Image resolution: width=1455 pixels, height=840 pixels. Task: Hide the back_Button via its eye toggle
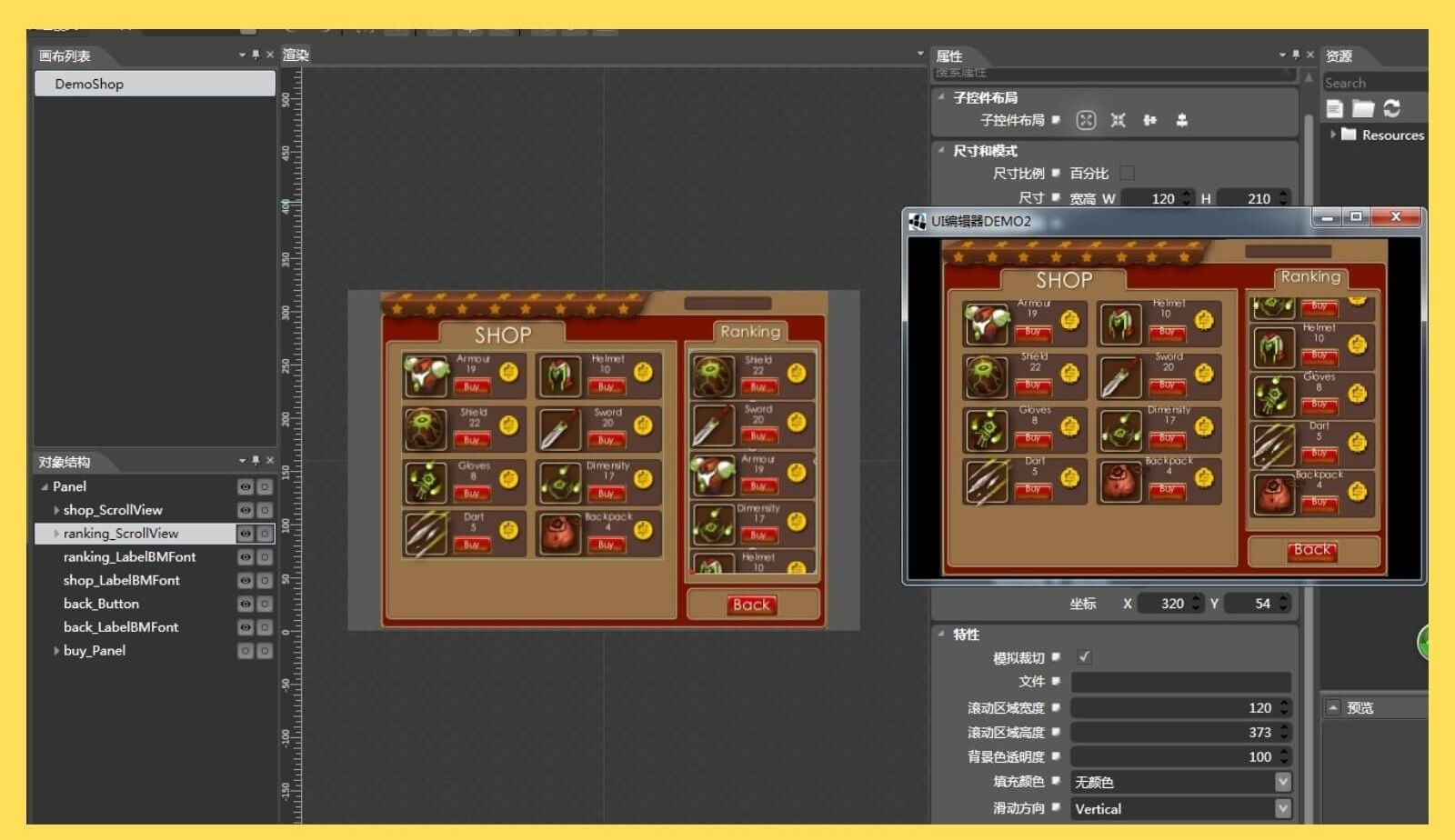pyautogui.click(x=245, y=603)
